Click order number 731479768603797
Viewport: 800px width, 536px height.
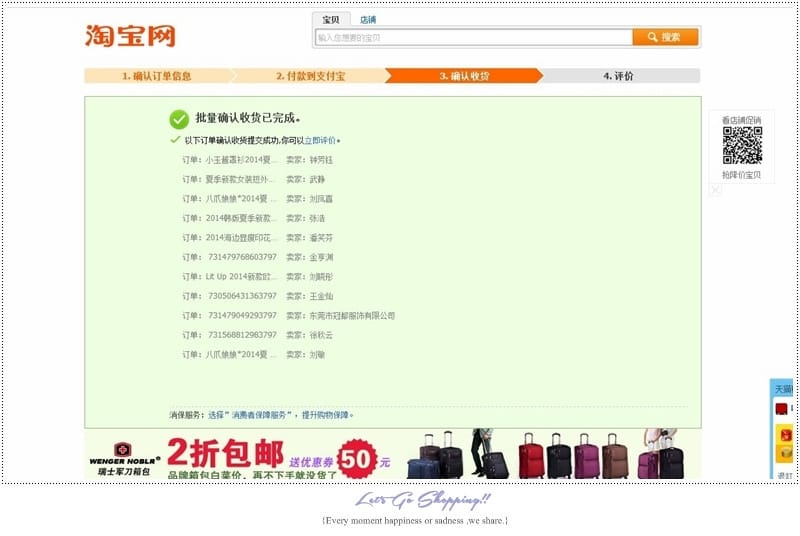pos(242,257)
